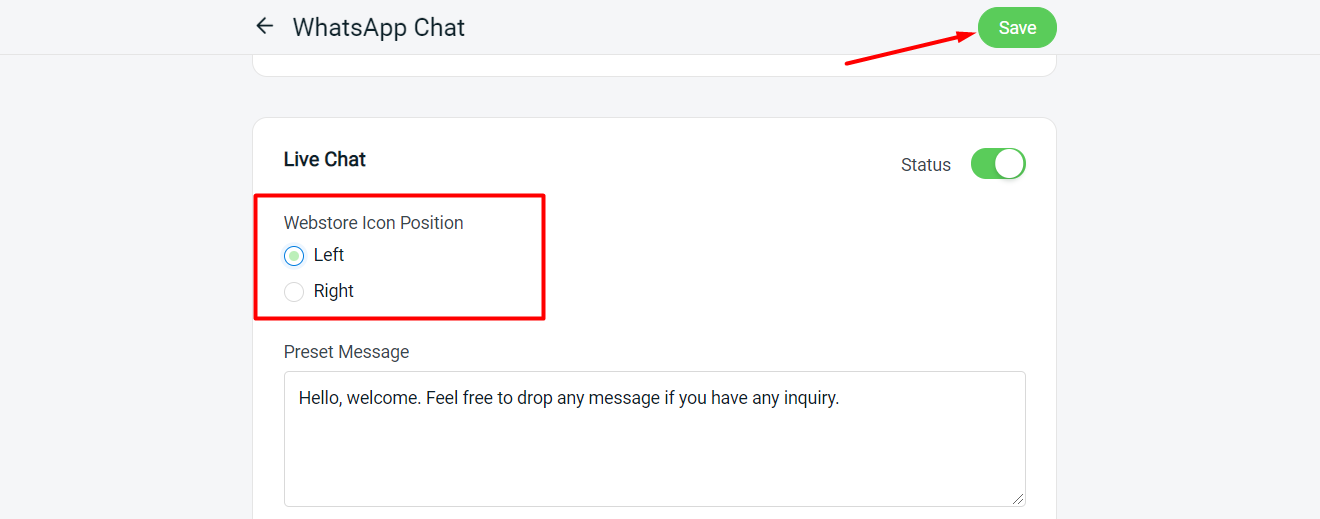
Task: Click the text area resize handle
Action: click(1018, 498)
